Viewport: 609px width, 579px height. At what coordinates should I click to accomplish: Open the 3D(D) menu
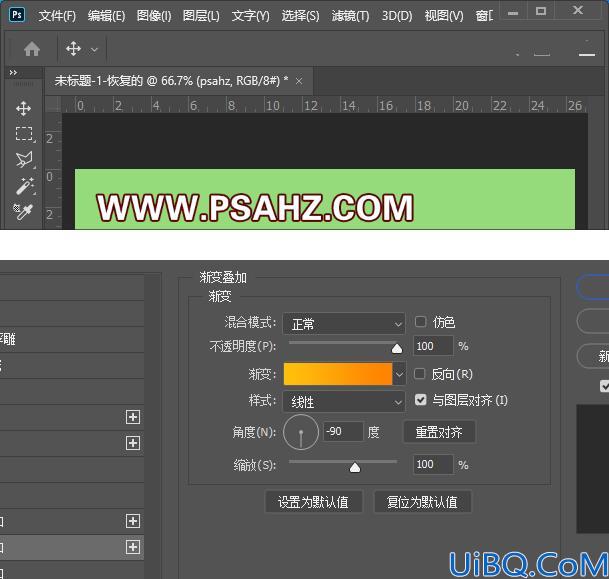point(397,16)
